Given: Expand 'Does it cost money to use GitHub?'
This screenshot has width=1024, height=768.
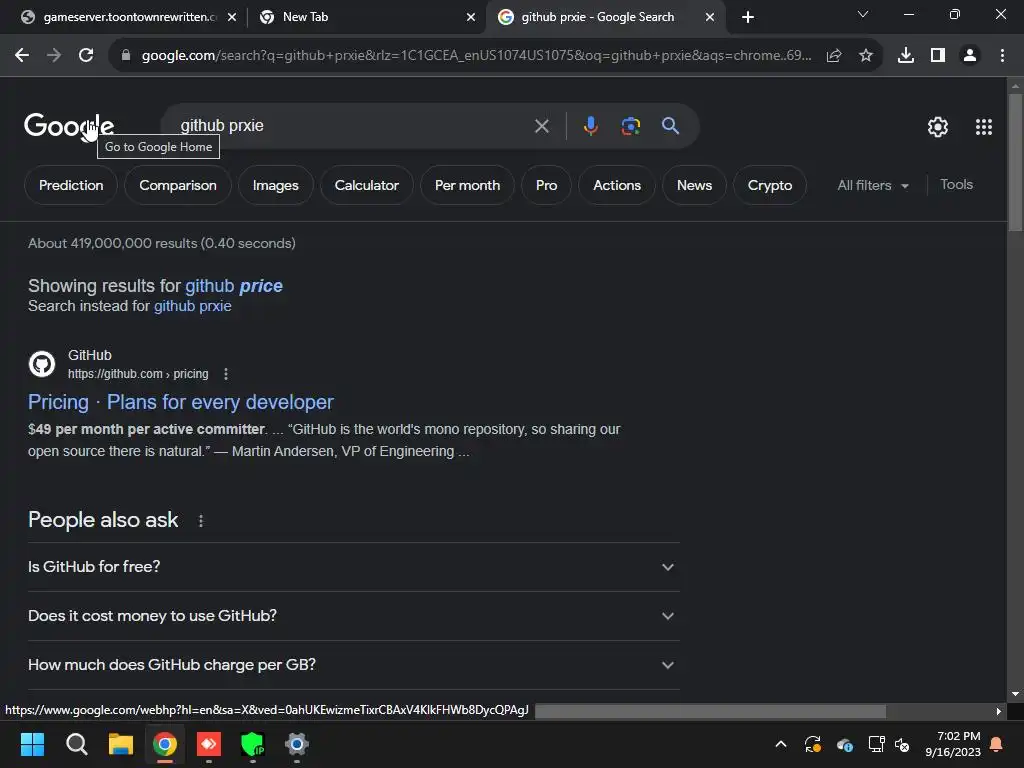Looking at the screenshot, I should (353, 616).
